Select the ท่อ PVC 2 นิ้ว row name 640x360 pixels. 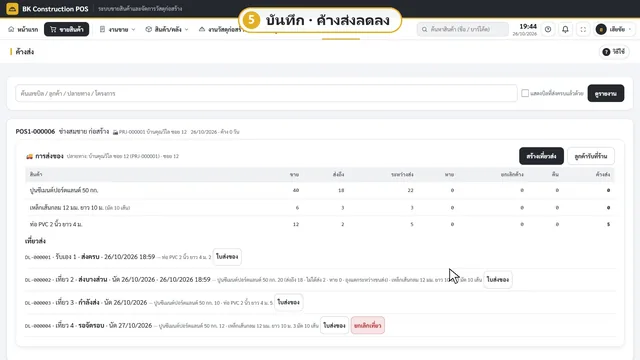(x=56, y=224)
